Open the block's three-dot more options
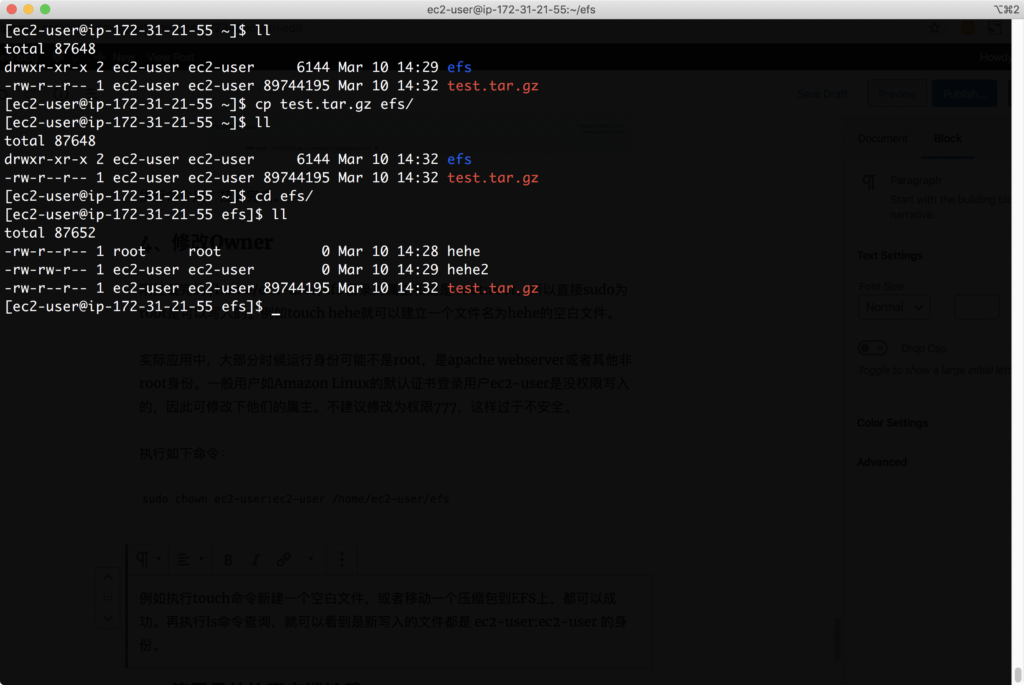1024x685 pixels. pos(343,559)
